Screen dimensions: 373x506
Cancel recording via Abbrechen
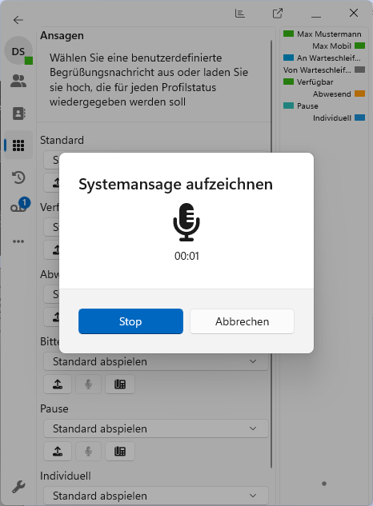tap(242, 321)
